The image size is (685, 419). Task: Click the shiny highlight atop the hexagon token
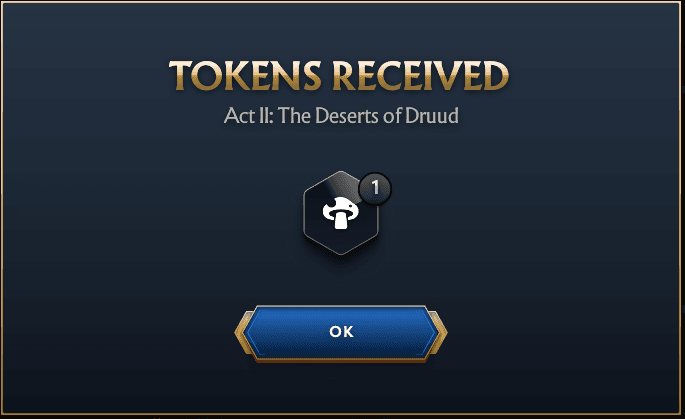(344, 184)
